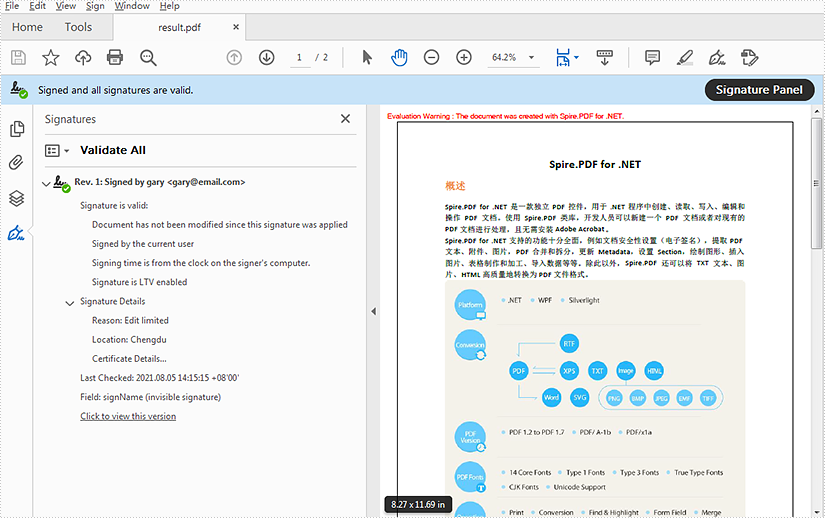Screen dimensions: 825x518
Task: Collapse the Signature Details section
Action: tap(69, 303)
